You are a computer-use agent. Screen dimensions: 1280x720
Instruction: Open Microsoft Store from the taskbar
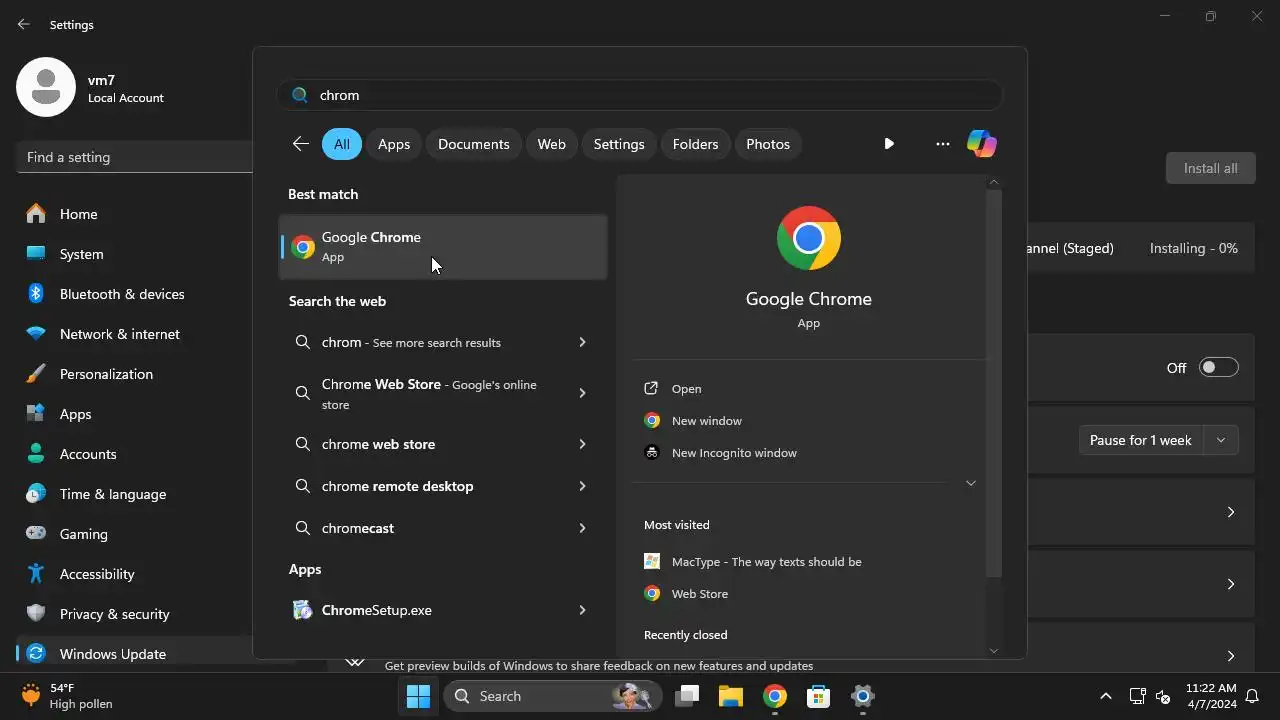pyautogui.click(x=819, y=696)
